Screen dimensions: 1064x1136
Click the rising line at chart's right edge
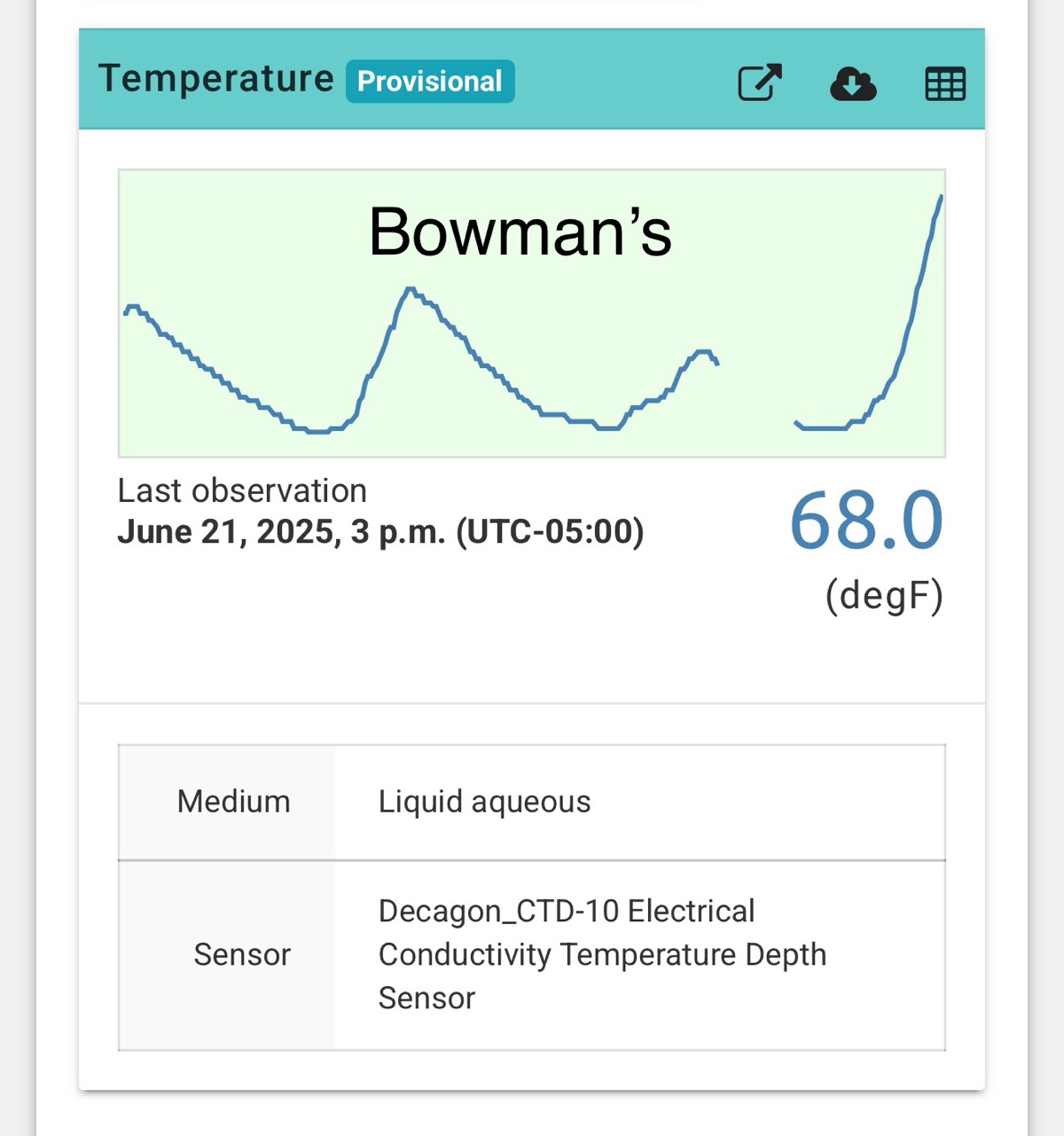(x=913, y=302)
